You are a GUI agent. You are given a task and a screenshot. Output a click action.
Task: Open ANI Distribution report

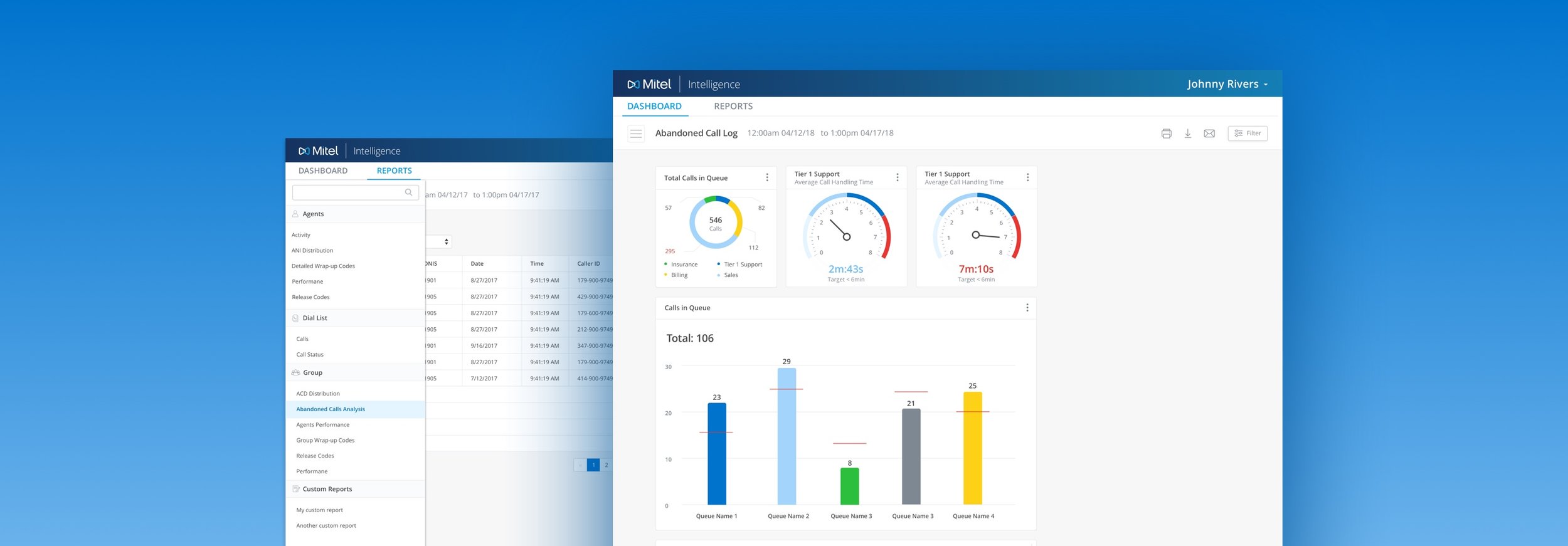[x=312, y=251]
